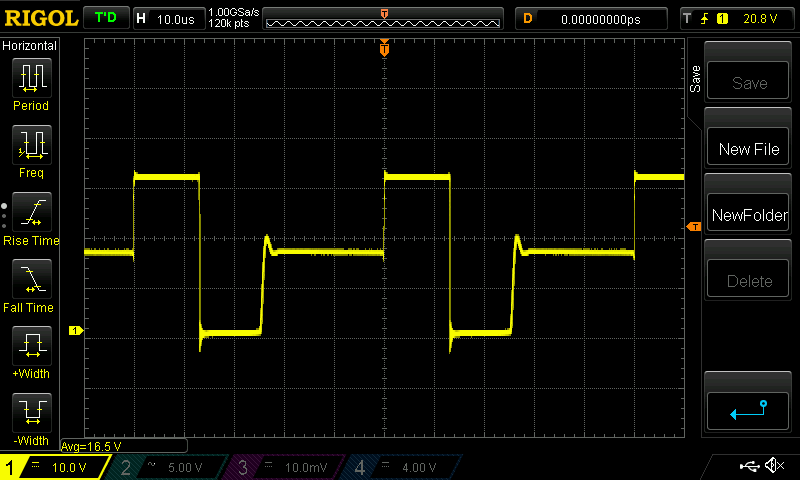800x480 pixels.
Task: Enable channel 4 at 4.00 V
Action: click(400, 467)
